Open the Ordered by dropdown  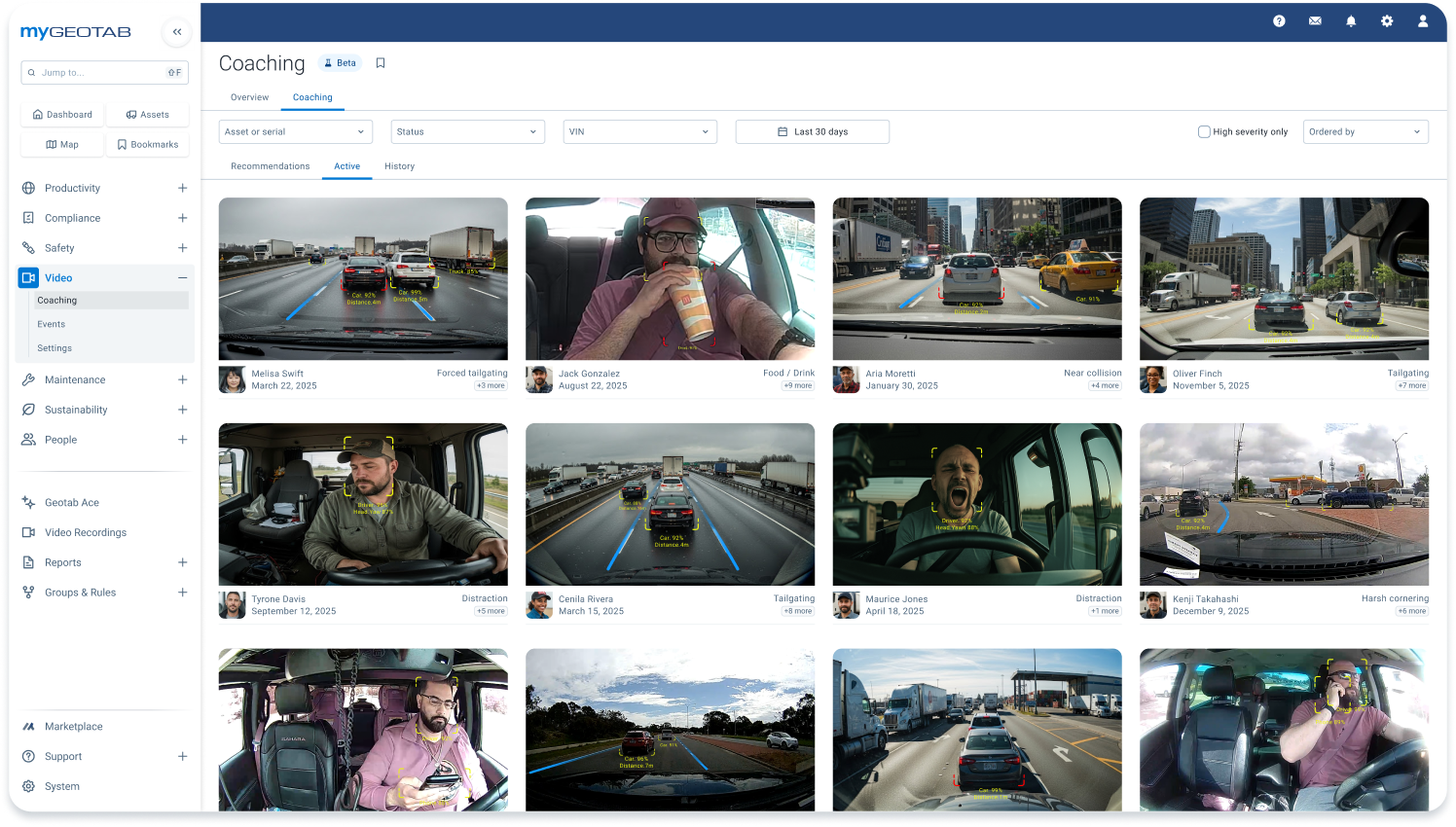[1365, 131]
